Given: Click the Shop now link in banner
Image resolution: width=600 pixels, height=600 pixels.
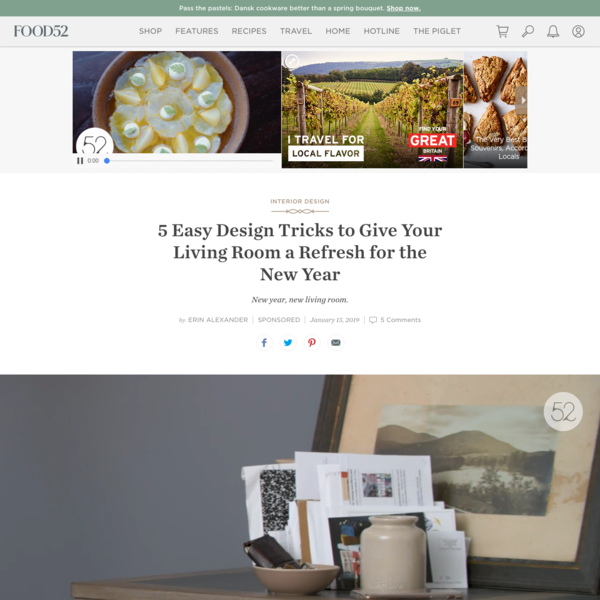Looking at the screenshot, I should click(x=403, y=8).
